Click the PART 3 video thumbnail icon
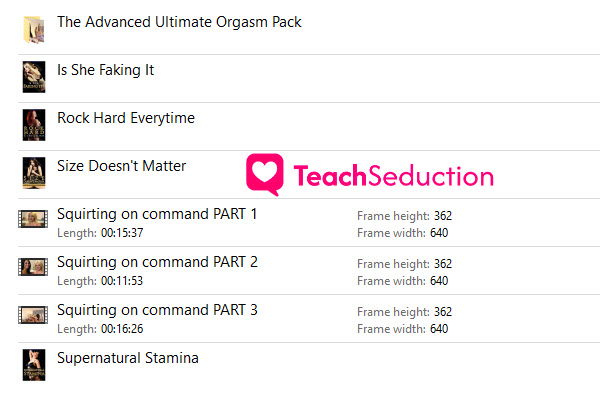The height and width of the screenshot is (395, 600). coord(33,315)
